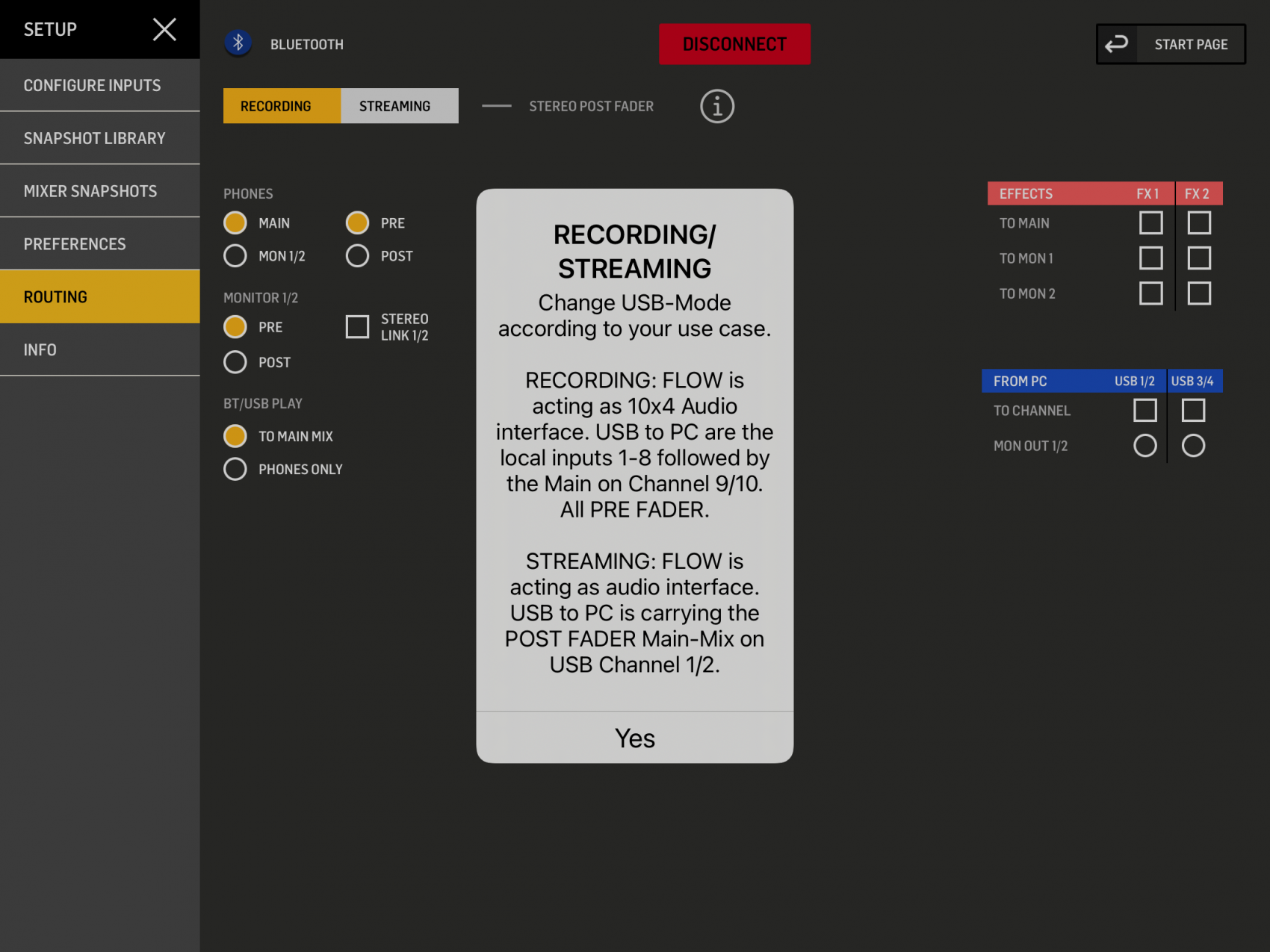The image size is (1270, 952).
Task: Click the Start Page return arrow
Action: click(x=1116, y=45)
